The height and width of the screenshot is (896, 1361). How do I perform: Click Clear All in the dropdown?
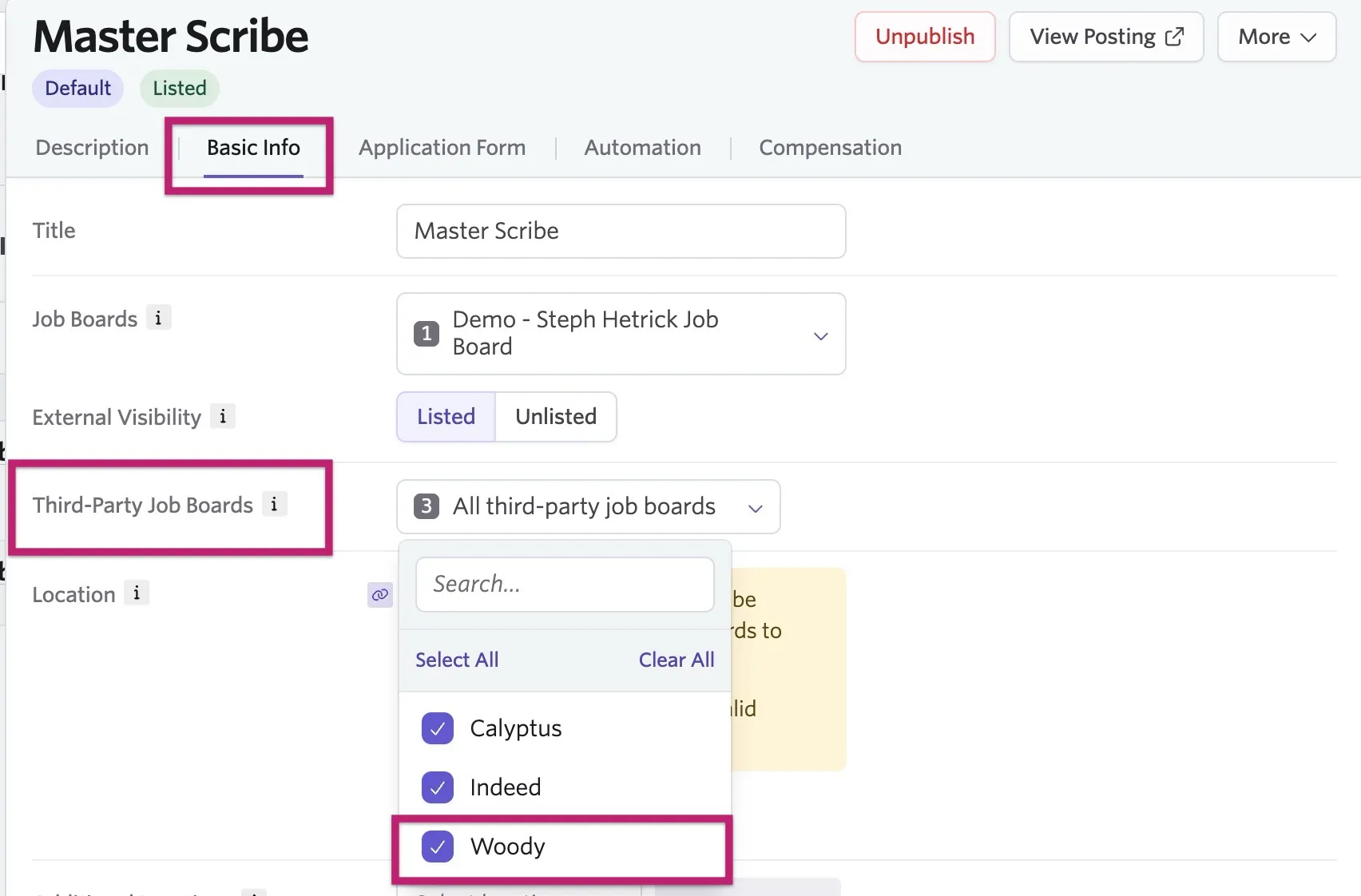(677, 660)
